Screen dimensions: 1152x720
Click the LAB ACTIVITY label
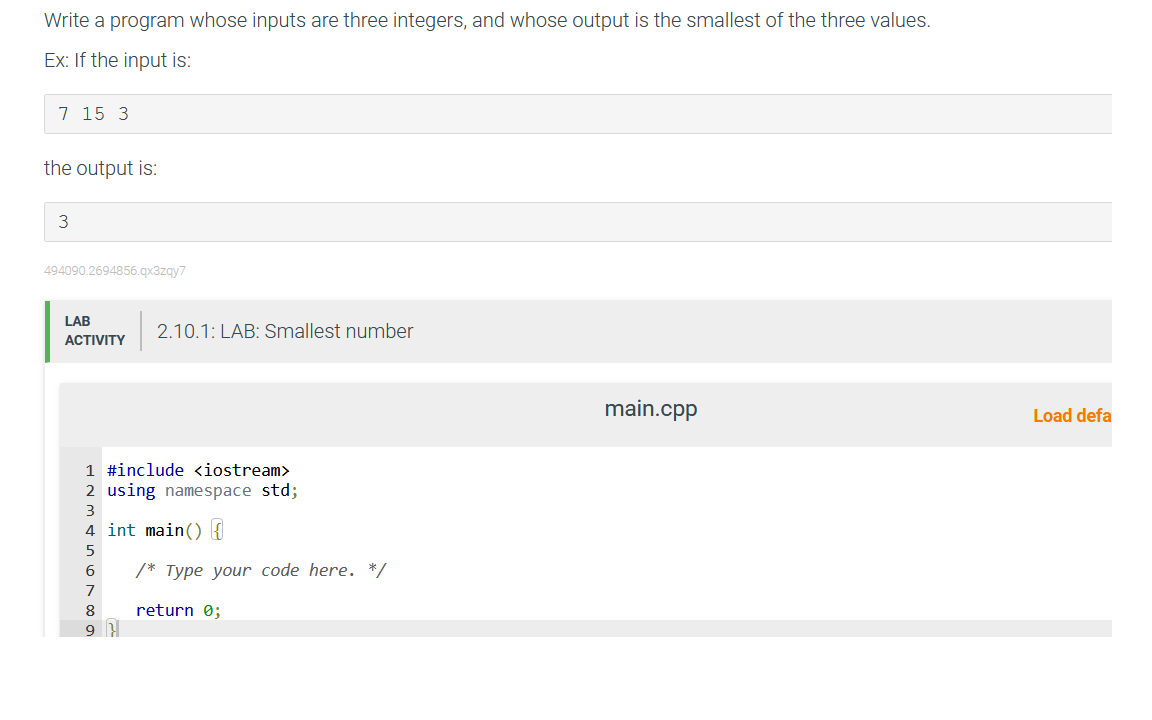(x=95, y=331)
